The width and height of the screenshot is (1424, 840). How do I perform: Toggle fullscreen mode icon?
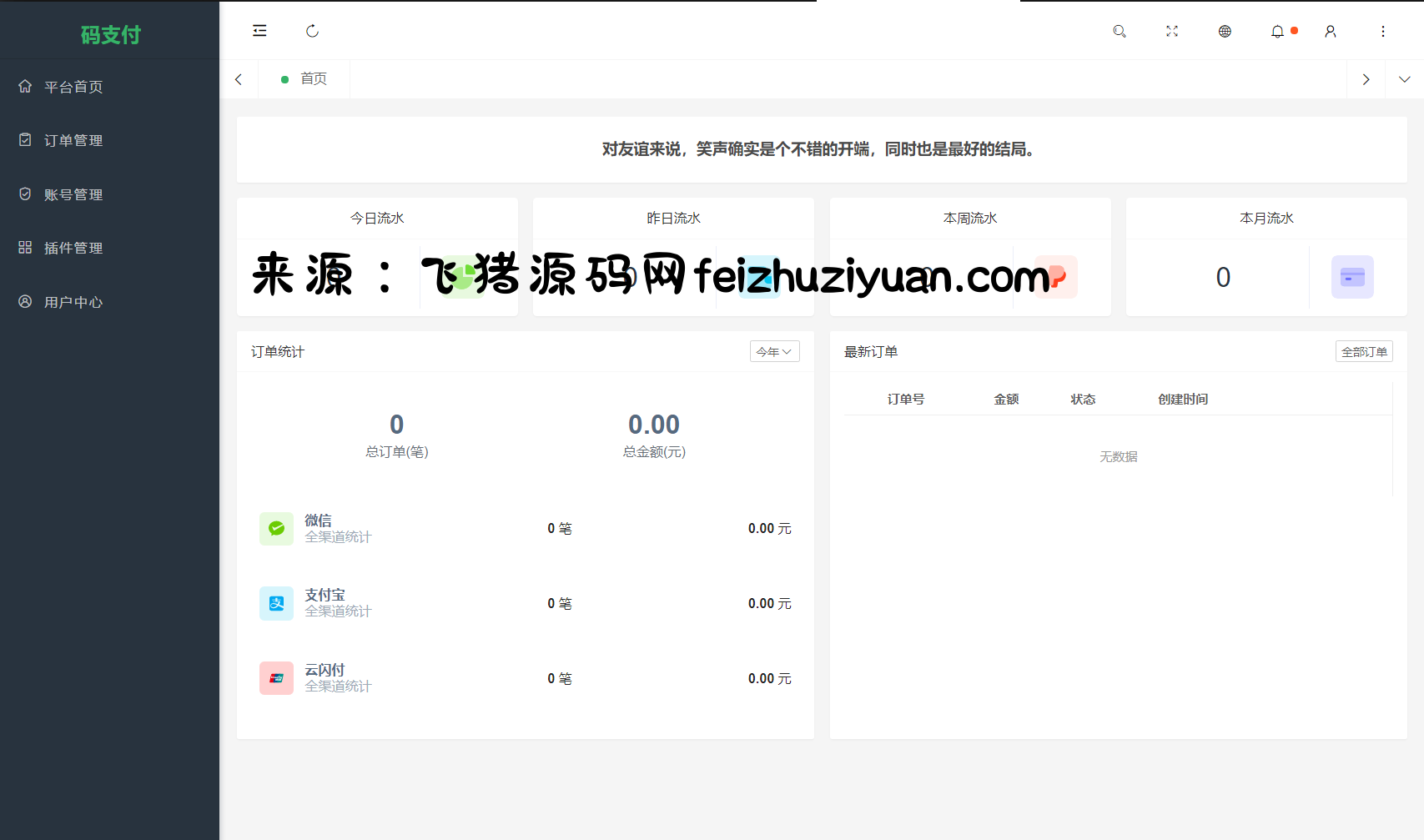pyautogui.click(x=1172, y=31)
